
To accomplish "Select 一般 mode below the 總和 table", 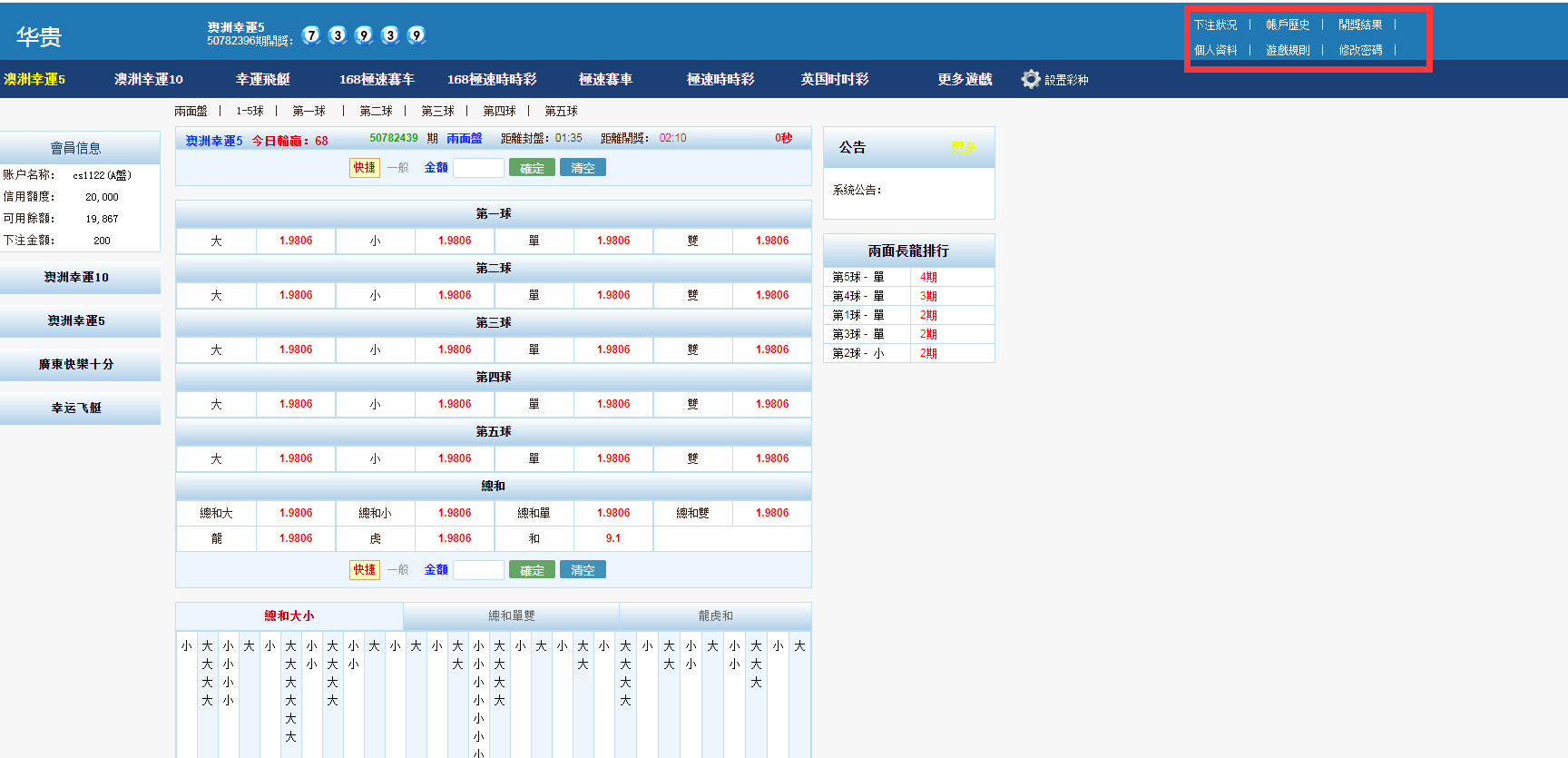I will [x=397, y=570].
